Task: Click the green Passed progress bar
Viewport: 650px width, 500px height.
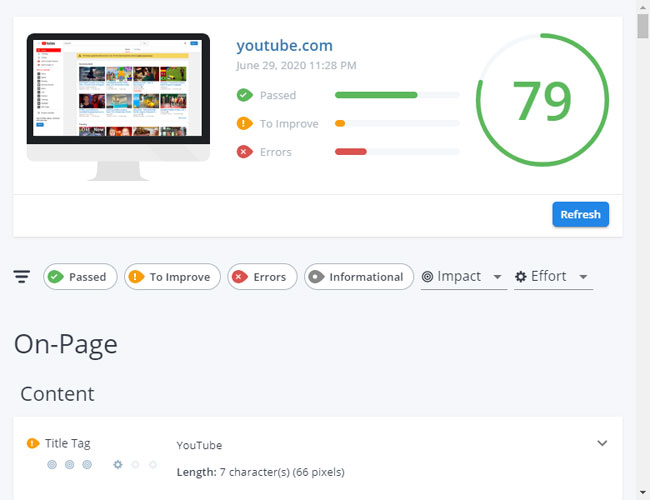Action: tap(376, 96)
